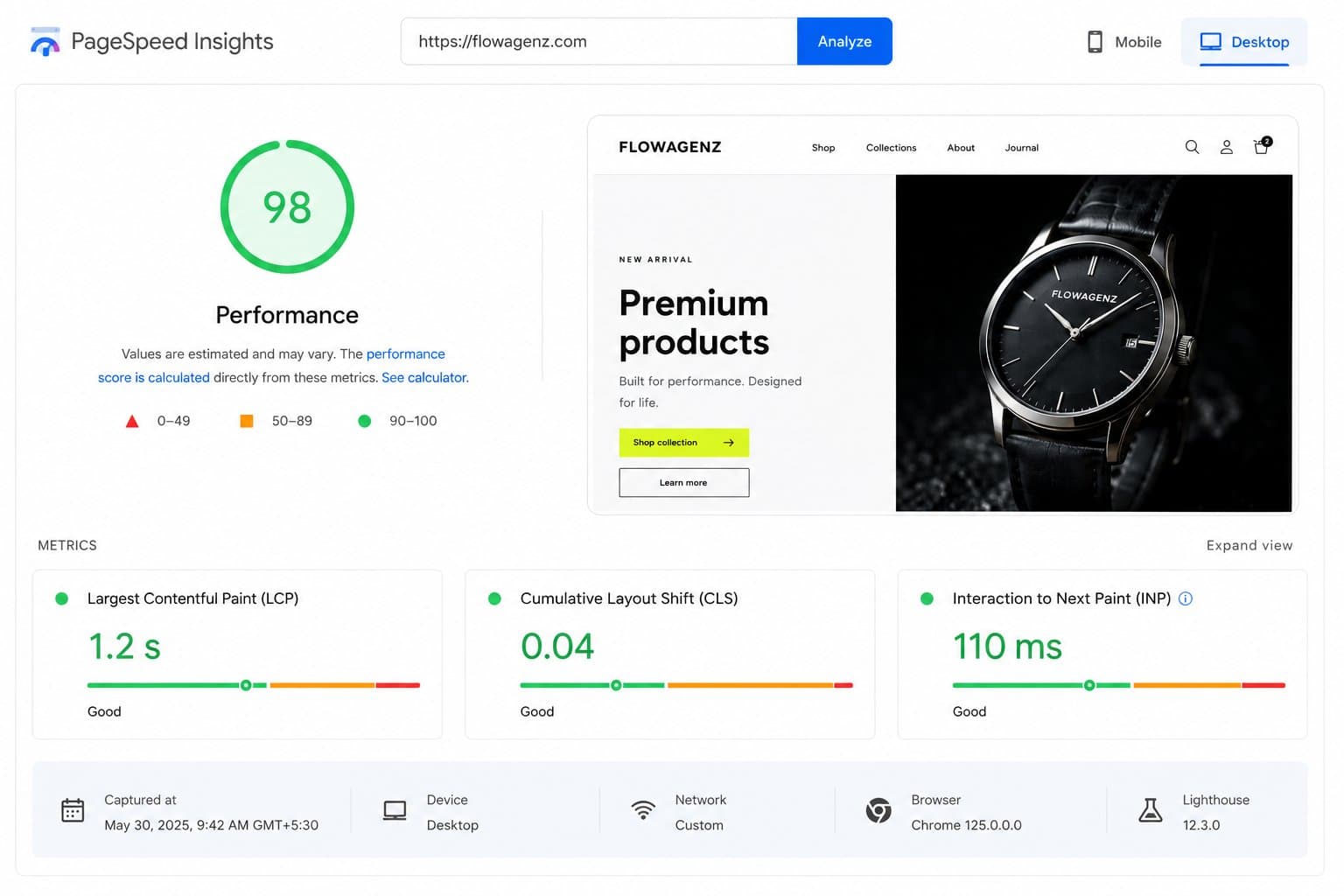Click the 1.2 s LCP value
This screenshot has height=896, width=1344.
(124, 647)
